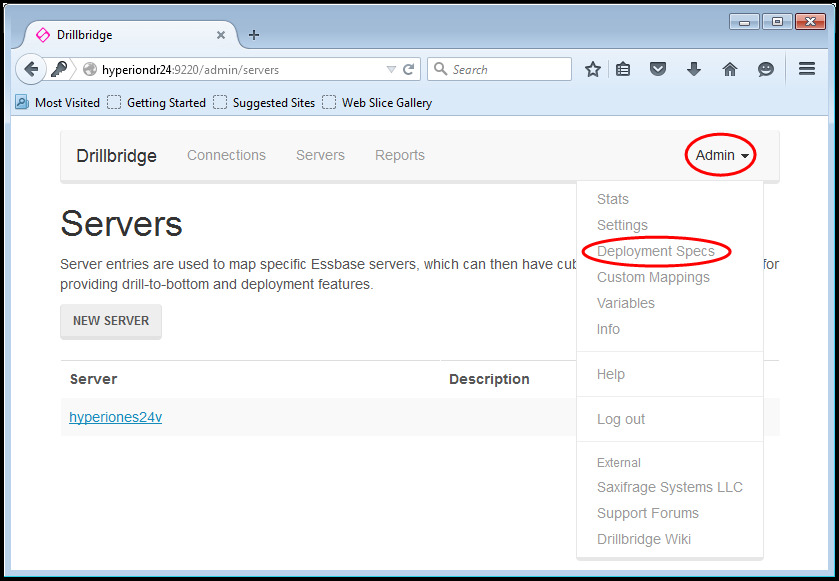Focus the browser Search field

[499, 69]
